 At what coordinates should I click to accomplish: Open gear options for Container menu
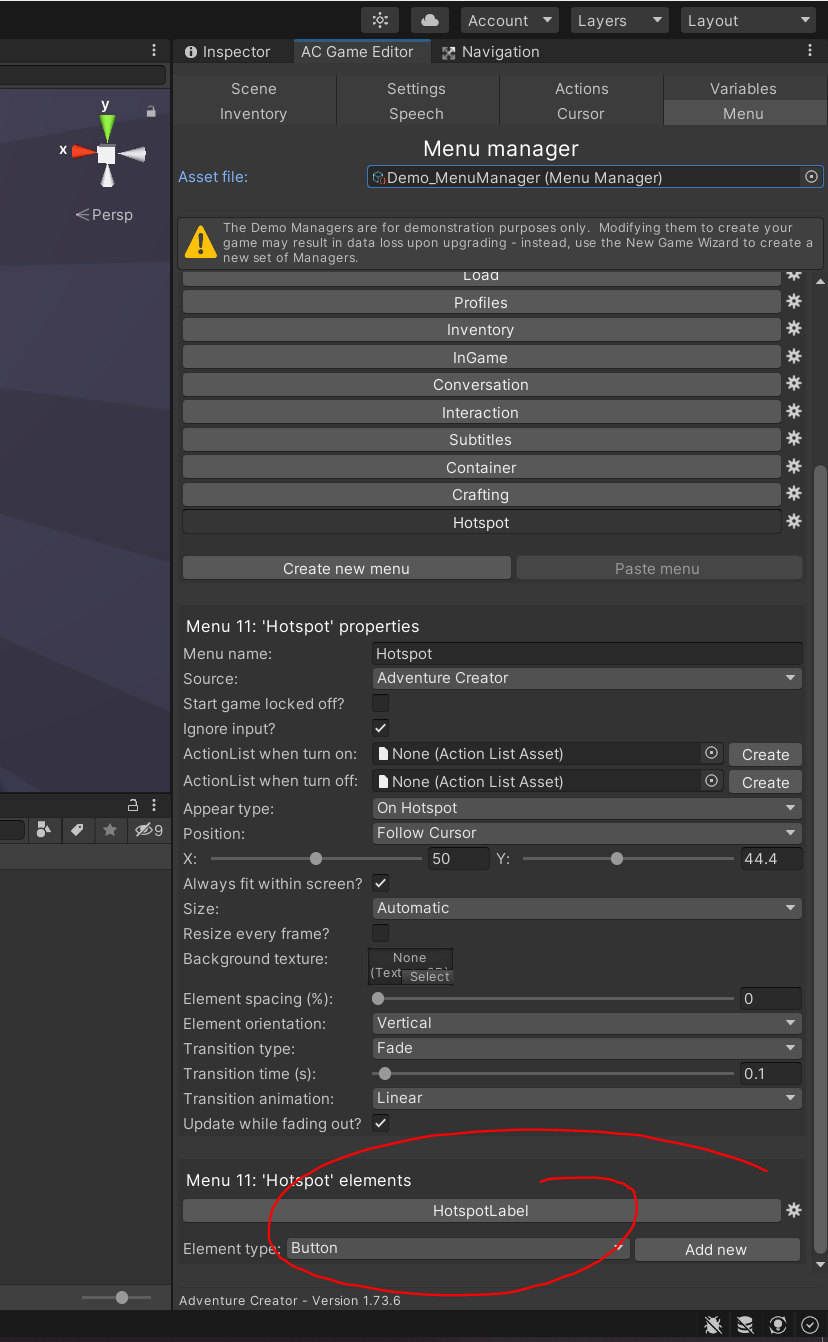[794, 466]
